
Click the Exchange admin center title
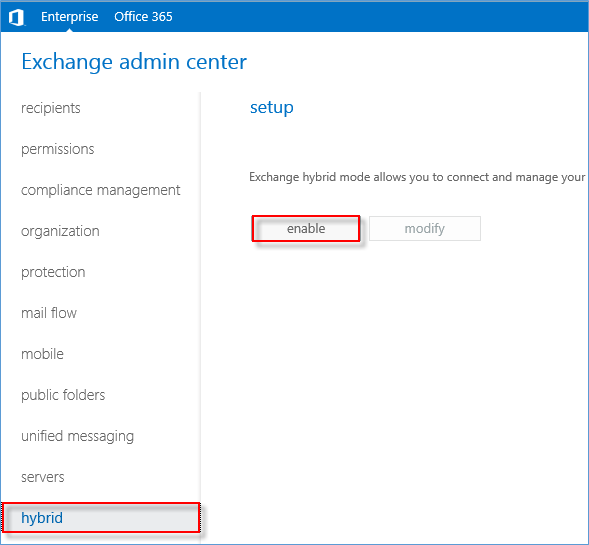click(x=134, y=62)
